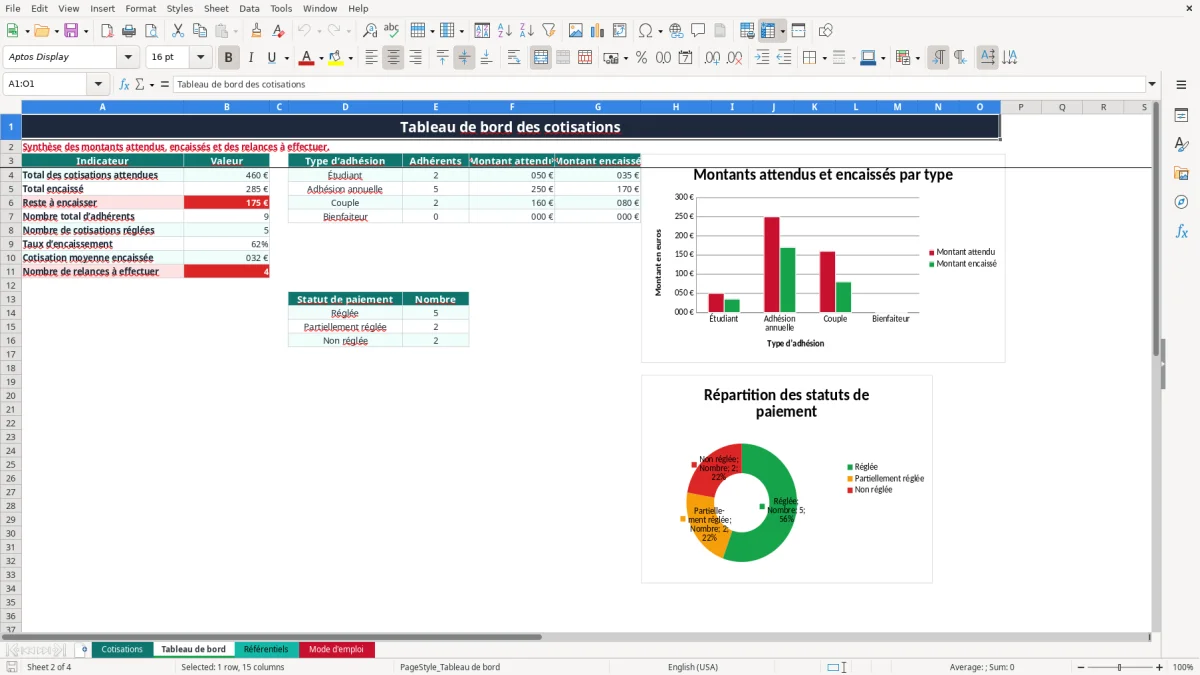
Task: Open the font color dropdown arrow
Action: coord(320,58)
